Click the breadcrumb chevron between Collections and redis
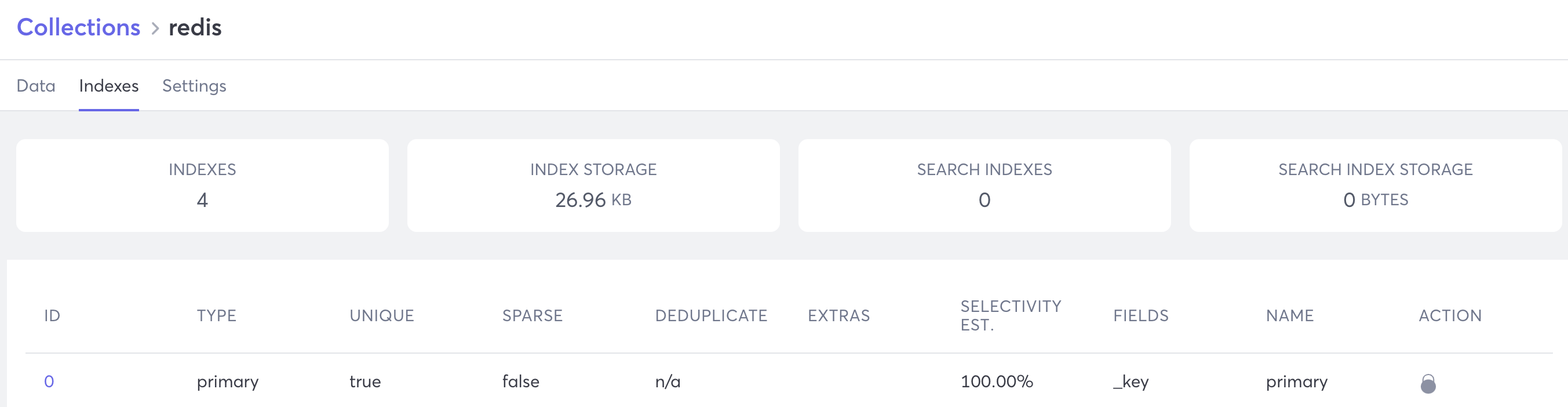The image size is (1568, 407). click(x=154, y=28)
